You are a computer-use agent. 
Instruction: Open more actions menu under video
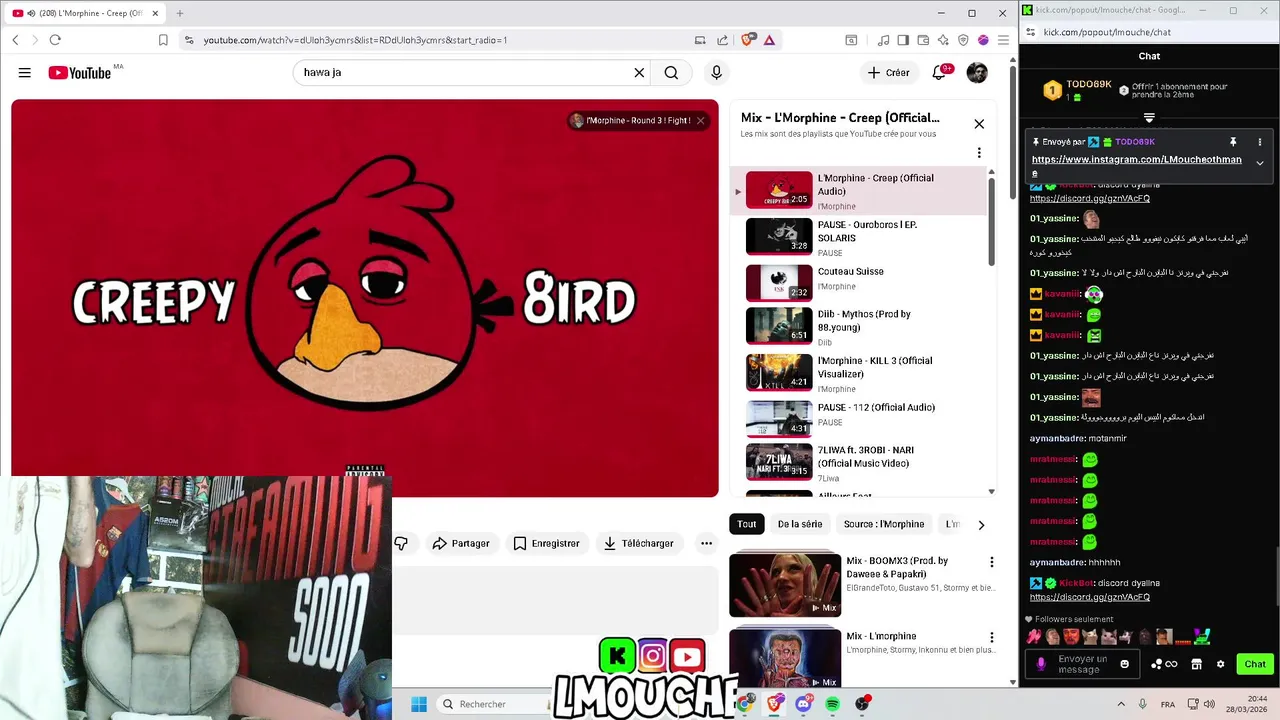[706, 543]
